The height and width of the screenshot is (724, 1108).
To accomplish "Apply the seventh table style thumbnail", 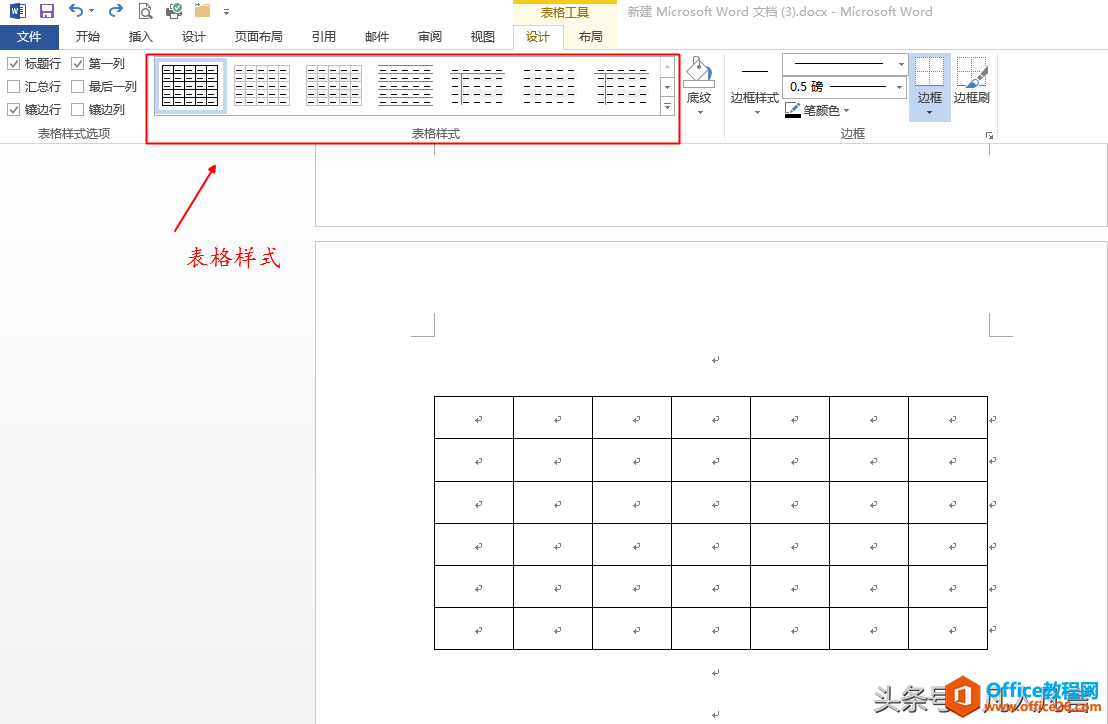I will 622,85.
